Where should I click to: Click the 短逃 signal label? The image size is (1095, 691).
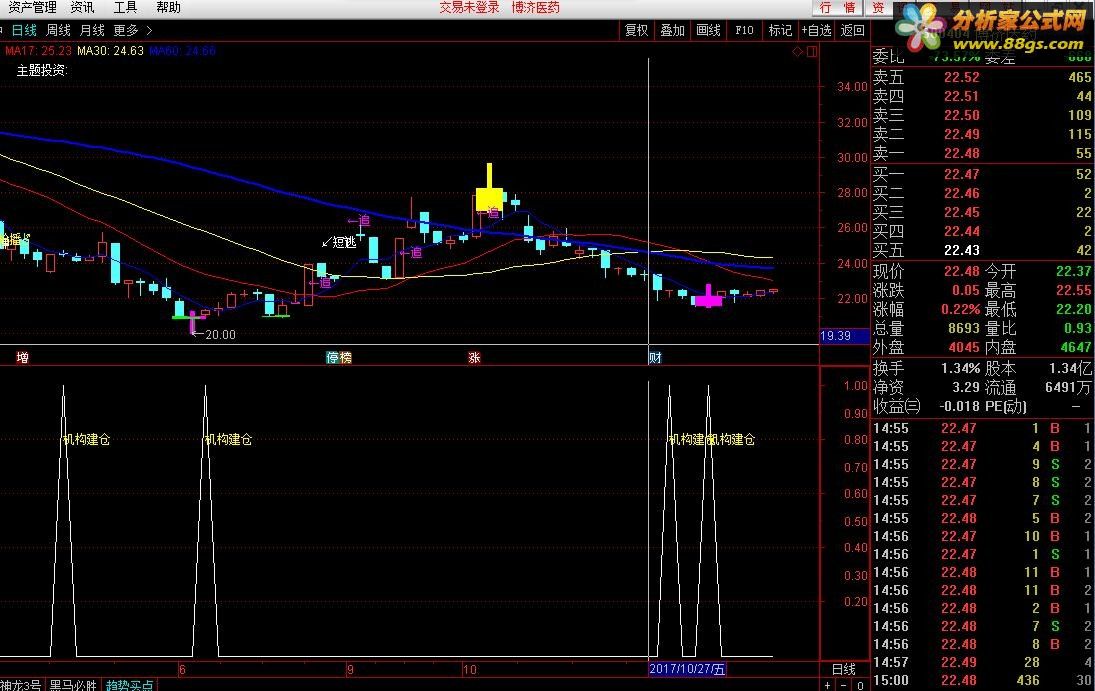point(339,242)
